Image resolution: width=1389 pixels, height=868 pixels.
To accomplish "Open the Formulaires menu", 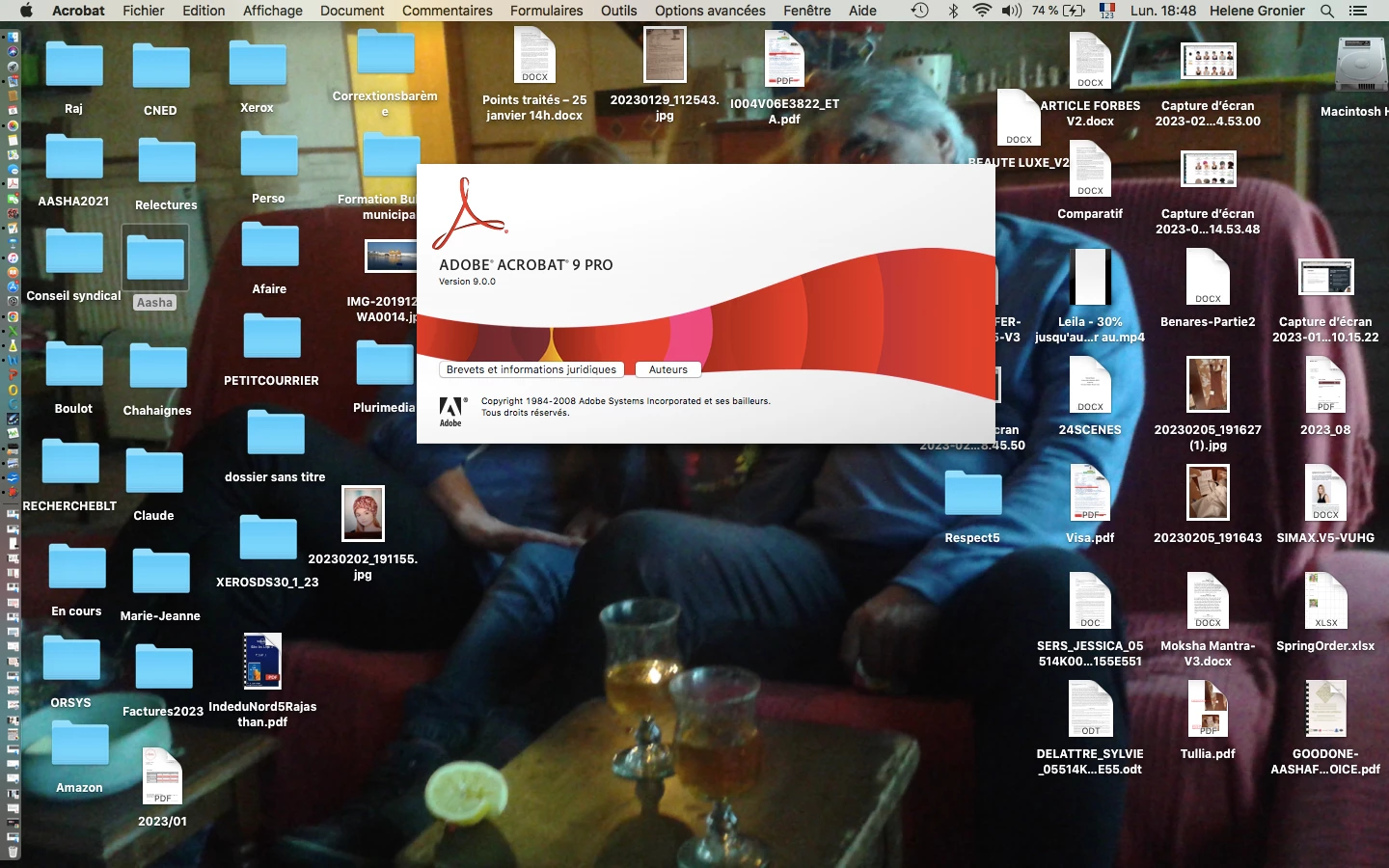I will [x=547, y=11].
